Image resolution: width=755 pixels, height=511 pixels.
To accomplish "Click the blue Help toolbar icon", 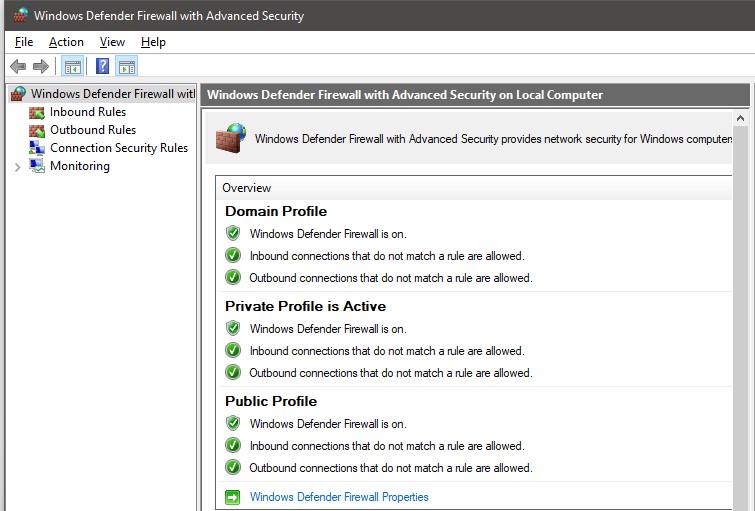I will coord(102,66).
